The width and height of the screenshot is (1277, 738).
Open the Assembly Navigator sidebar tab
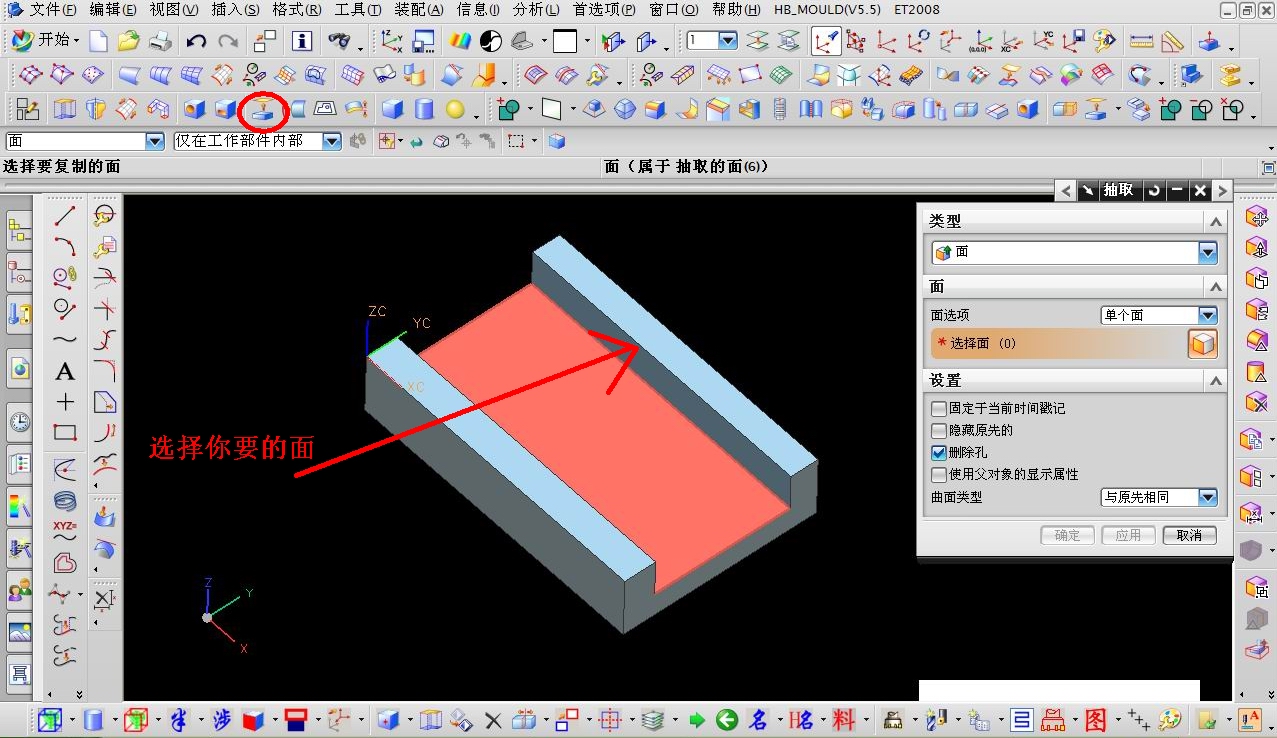20,231
